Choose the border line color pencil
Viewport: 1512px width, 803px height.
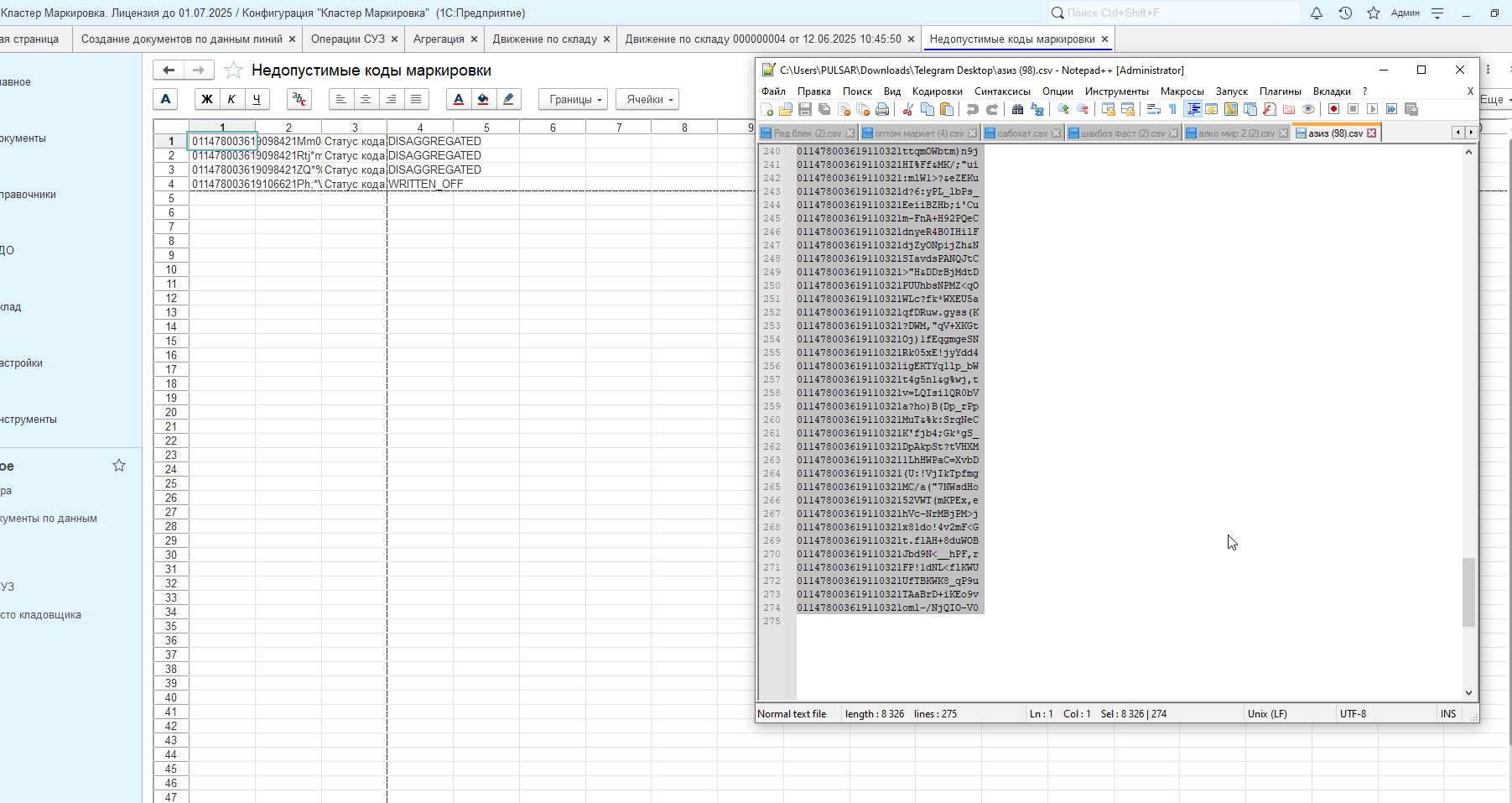point(508,99)
